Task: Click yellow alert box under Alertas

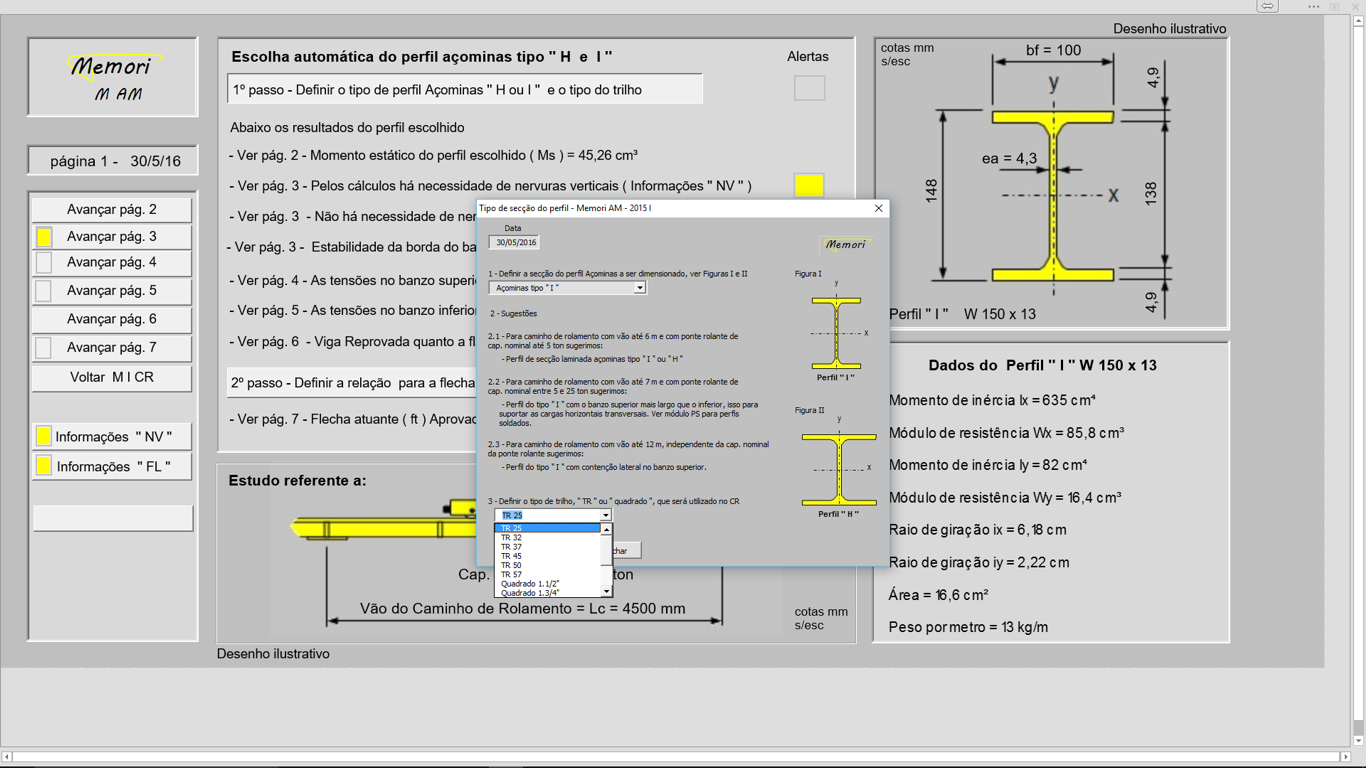Action: [x=809, y=185]
